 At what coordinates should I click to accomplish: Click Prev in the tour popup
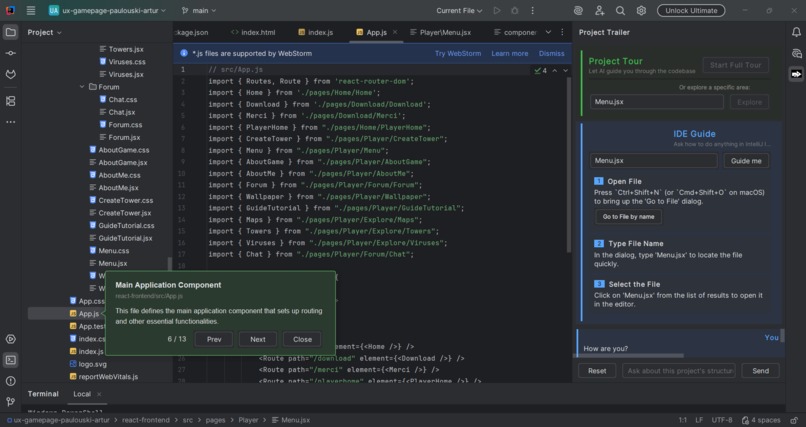tap(214, 339)
